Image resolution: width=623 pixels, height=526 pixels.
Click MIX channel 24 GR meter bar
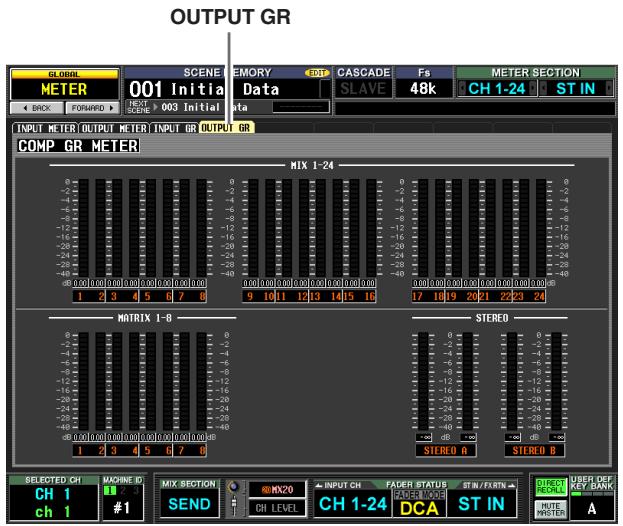pos(541,228)
